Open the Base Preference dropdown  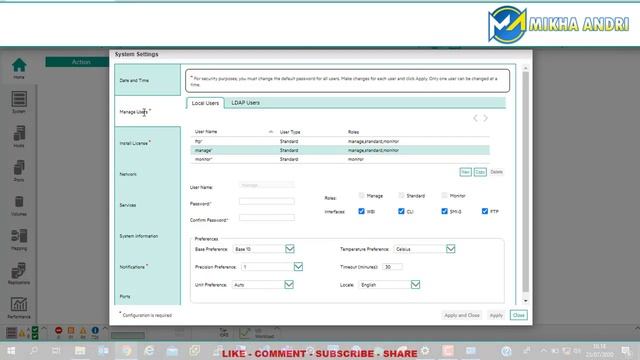pos(290,249)
